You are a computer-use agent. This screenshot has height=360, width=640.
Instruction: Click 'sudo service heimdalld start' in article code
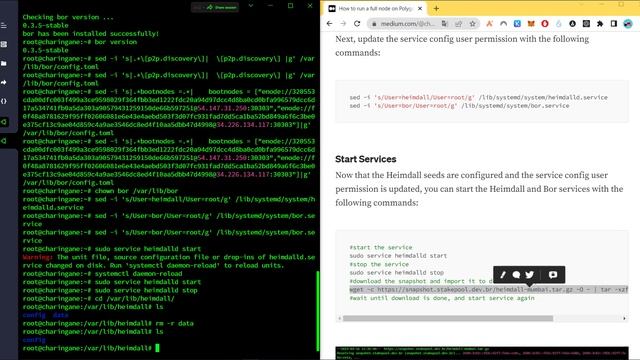pos(398,256)
